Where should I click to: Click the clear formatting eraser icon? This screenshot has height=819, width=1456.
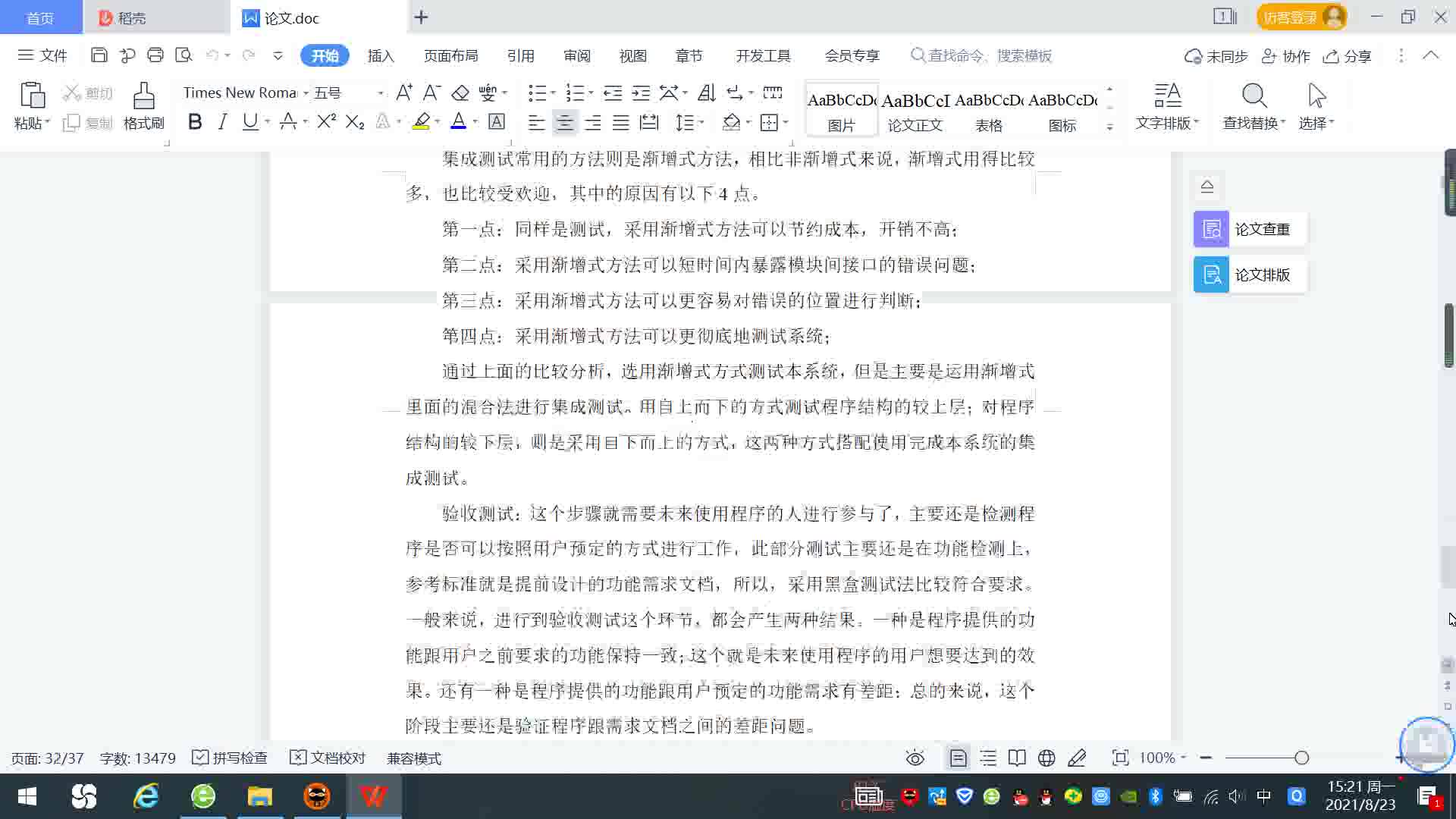pyautogui.click(x=460, y=93)
